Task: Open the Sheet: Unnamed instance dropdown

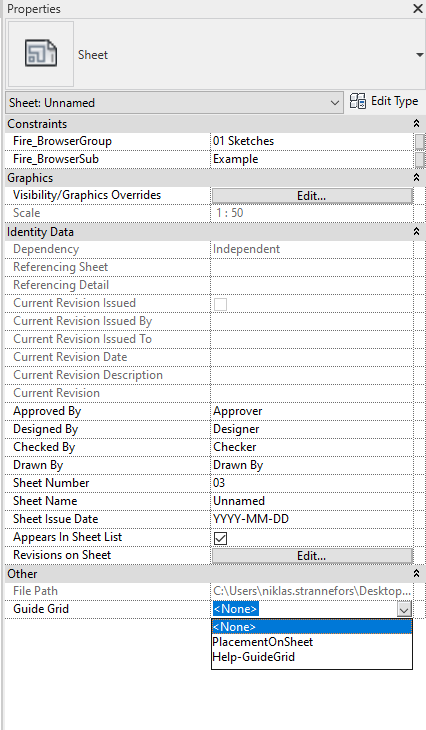Action: (x=174, y=102)
